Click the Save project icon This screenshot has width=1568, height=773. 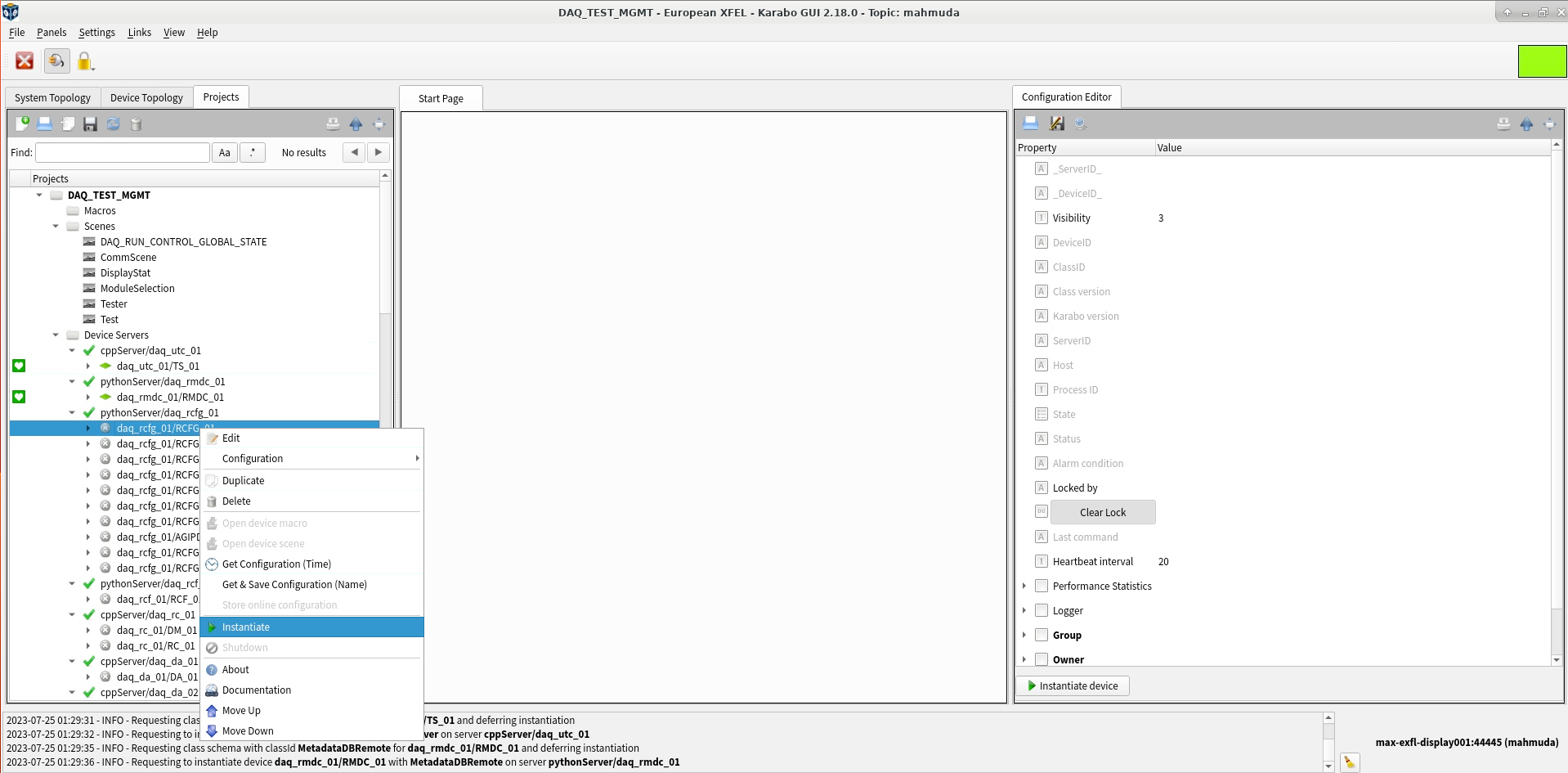pyautogui.click(x=91, y=124)
